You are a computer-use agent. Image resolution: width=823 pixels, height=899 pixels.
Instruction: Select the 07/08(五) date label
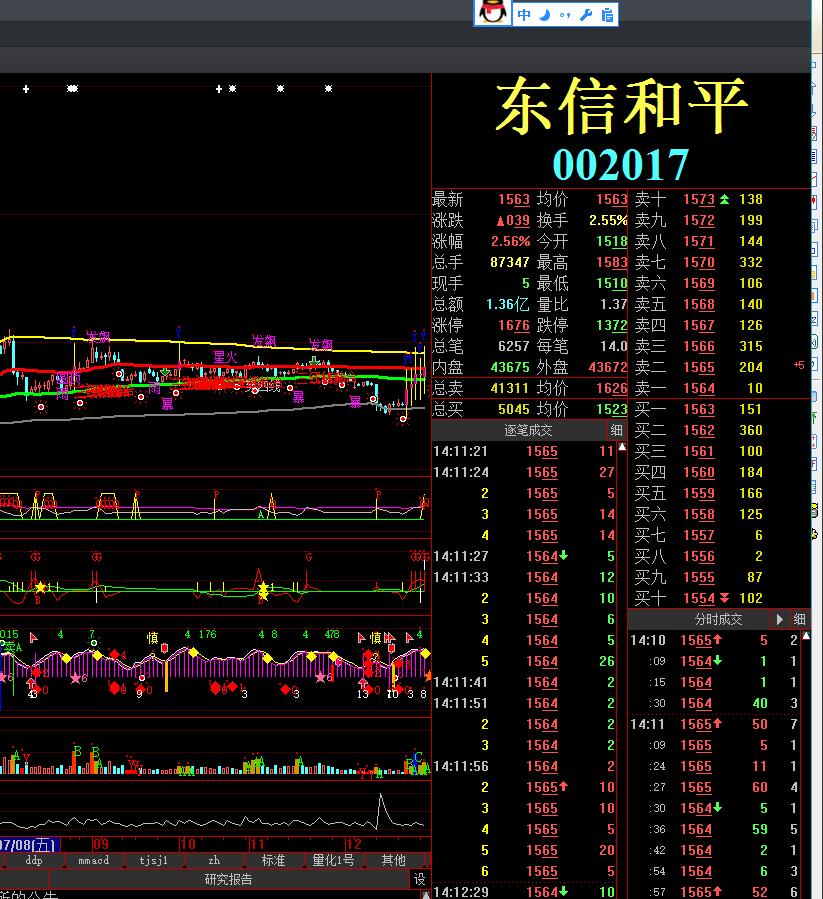point(29,844)
